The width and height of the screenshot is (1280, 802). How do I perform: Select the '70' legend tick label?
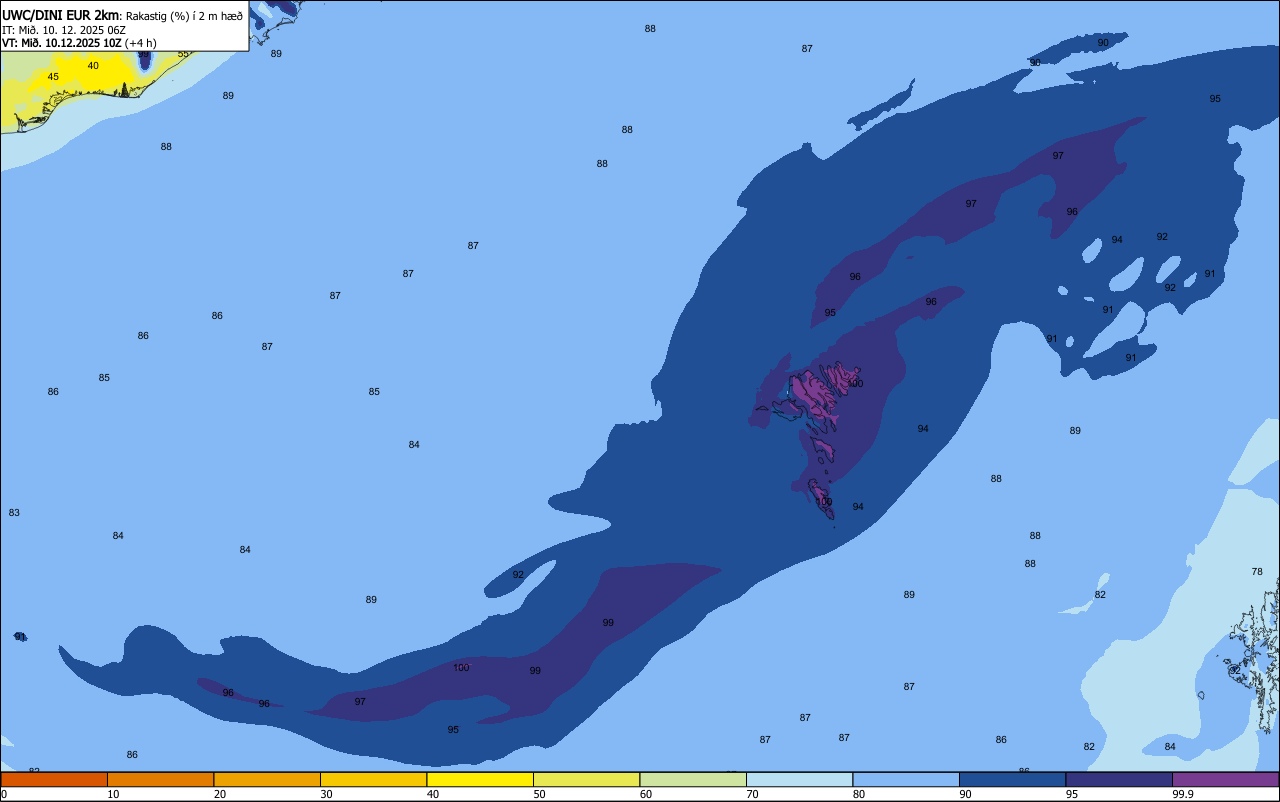(x=752, y=794)
